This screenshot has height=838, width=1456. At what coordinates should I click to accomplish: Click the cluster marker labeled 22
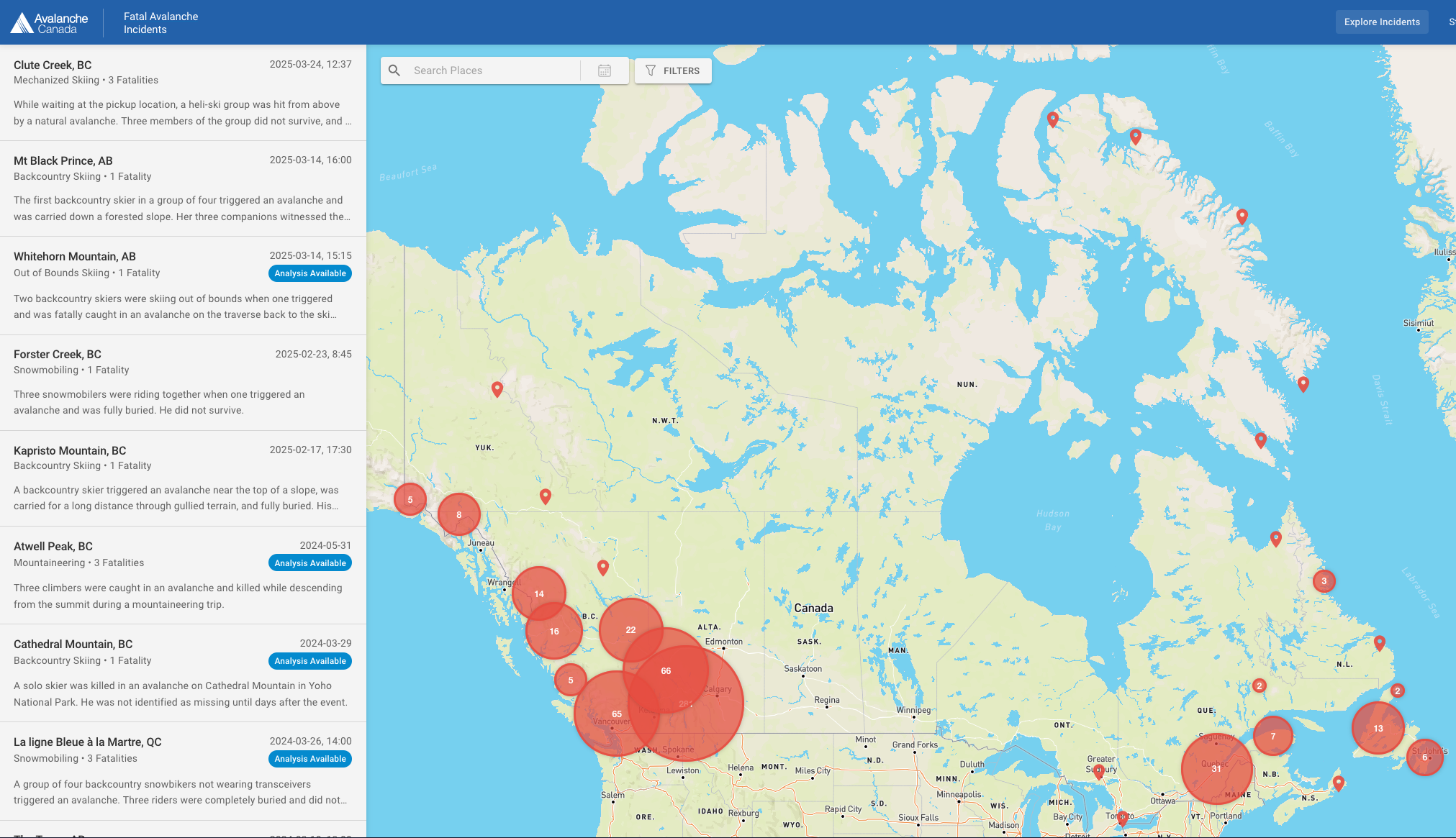630,629
